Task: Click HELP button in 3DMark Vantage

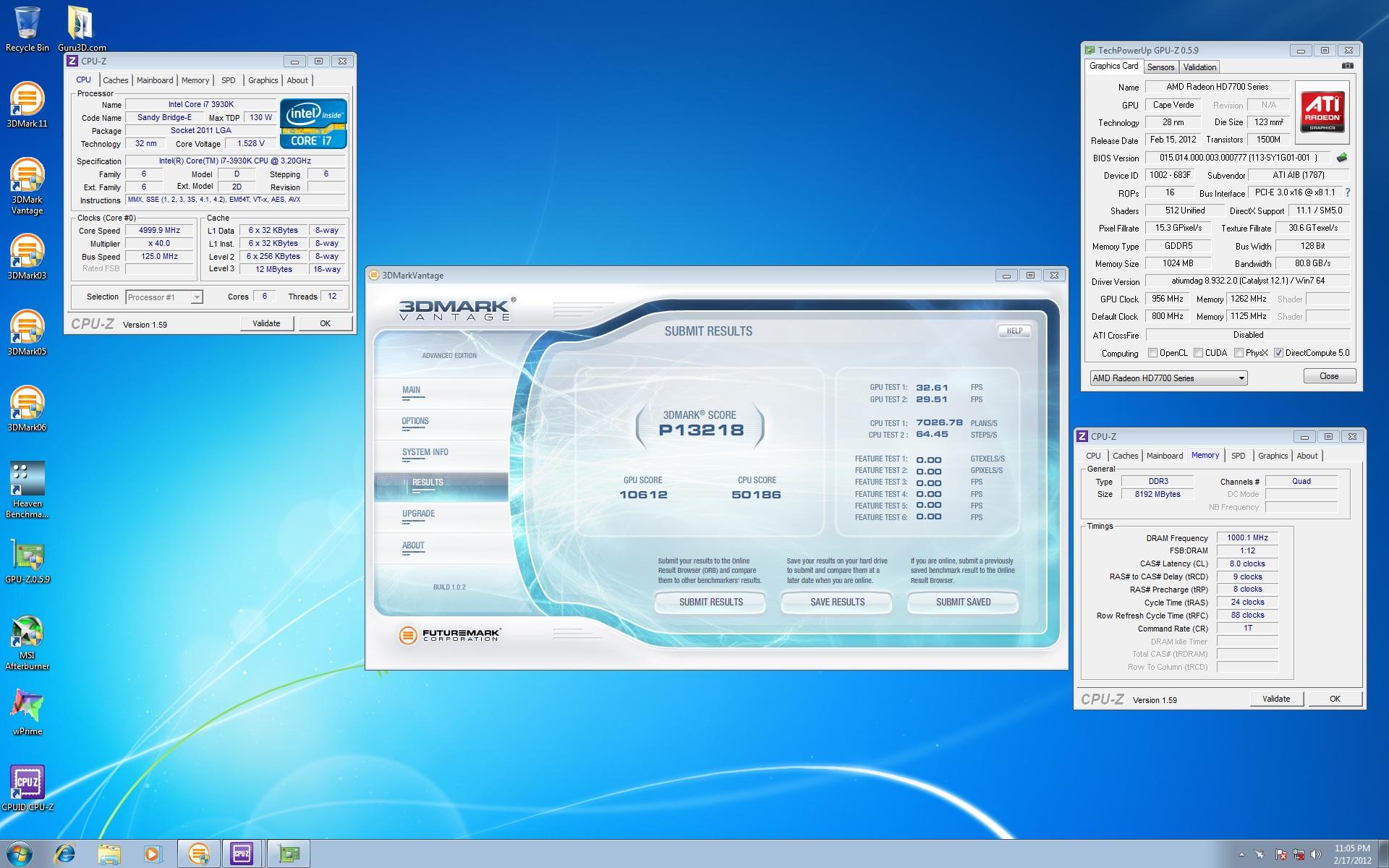Action: tap(1014, 331)
